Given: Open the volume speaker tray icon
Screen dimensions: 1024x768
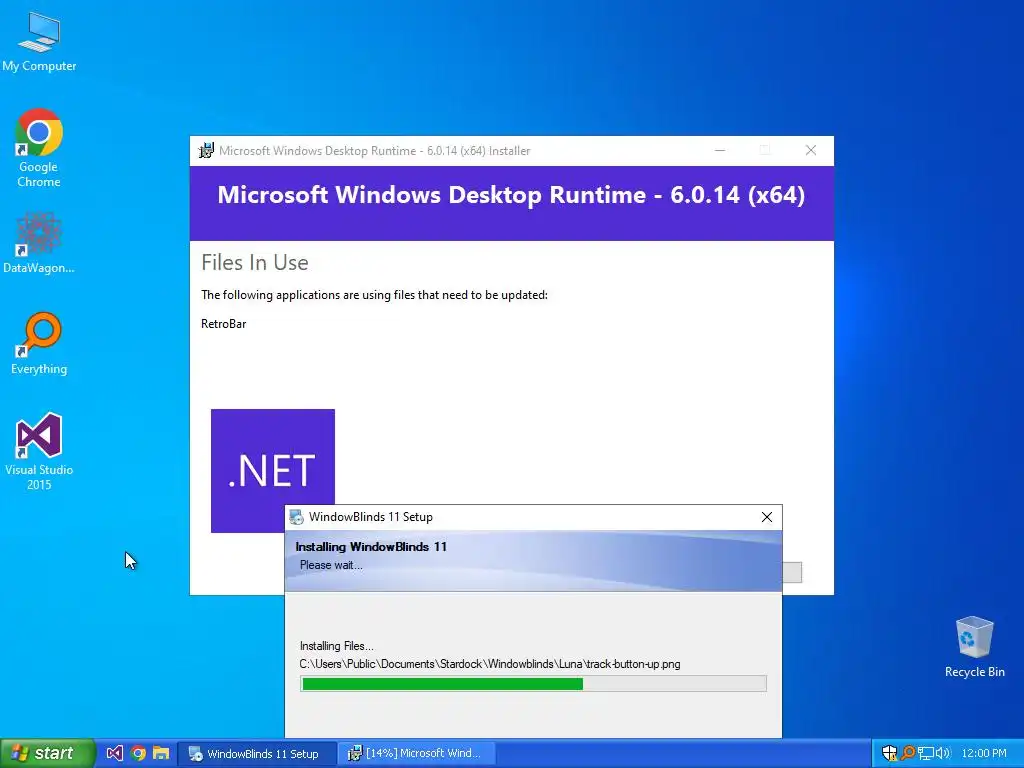Looking at the screenshot, I should [942, 753].
